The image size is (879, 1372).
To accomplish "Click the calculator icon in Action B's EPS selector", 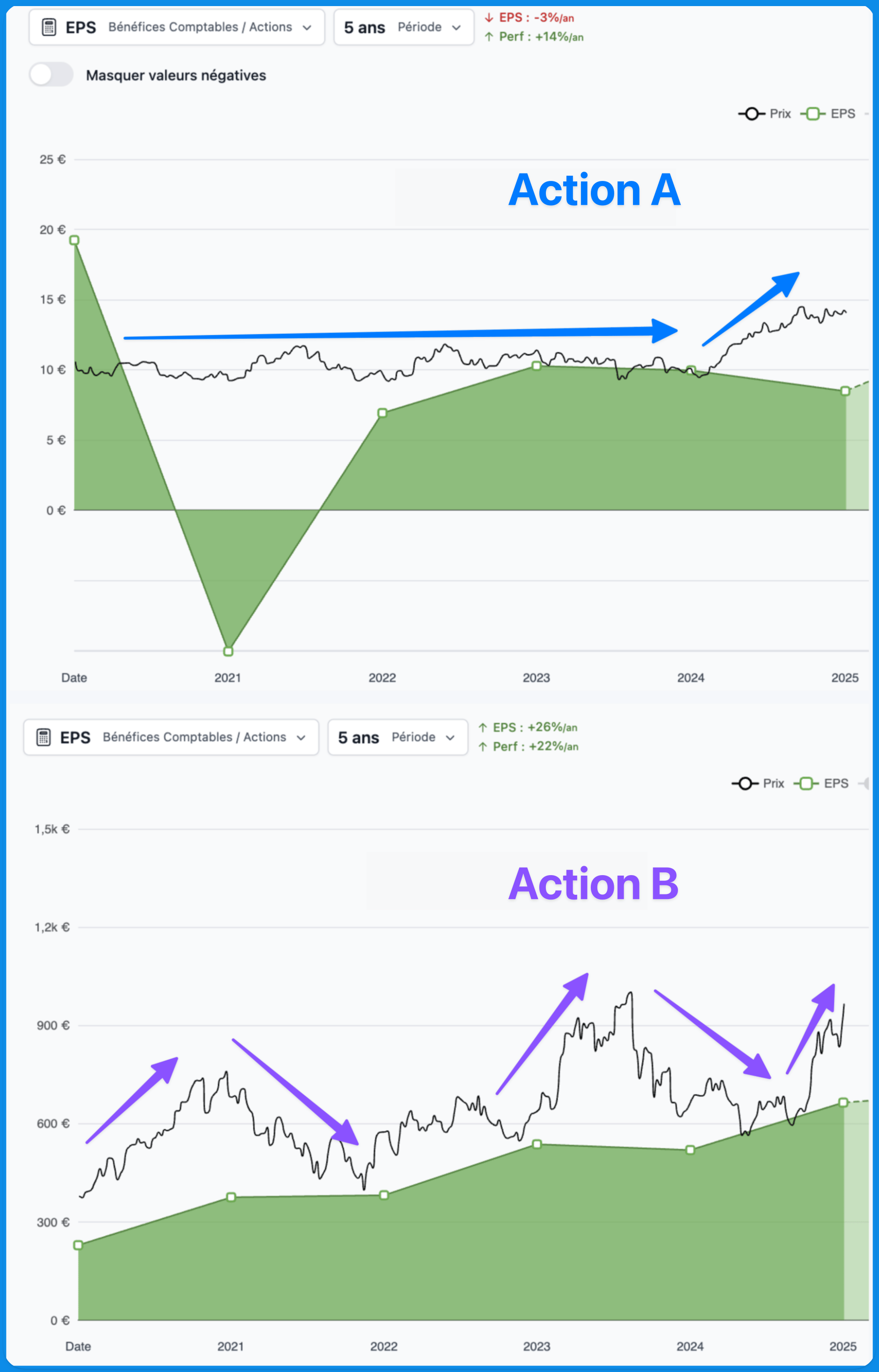I will coord(44,737).
